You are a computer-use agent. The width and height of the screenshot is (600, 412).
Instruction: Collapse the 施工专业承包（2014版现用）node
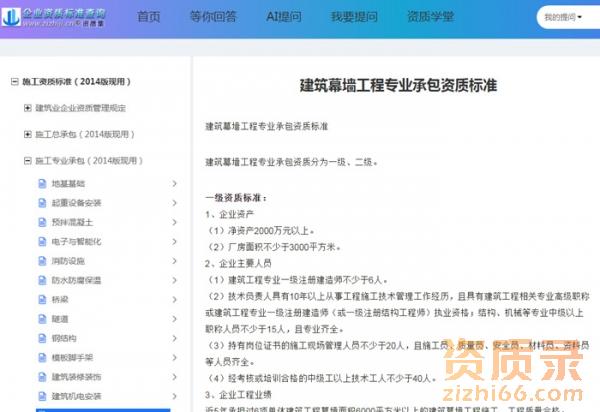click(x=27, y=160)
